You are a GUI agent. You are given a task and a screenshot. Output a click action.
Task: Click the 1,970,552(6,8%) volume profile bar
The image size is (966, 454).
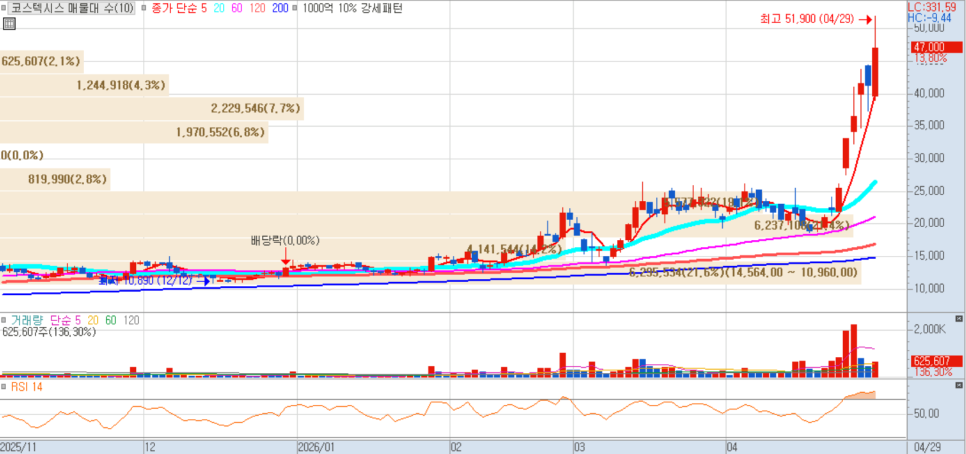pyautogui.click(x=134, y=132)
